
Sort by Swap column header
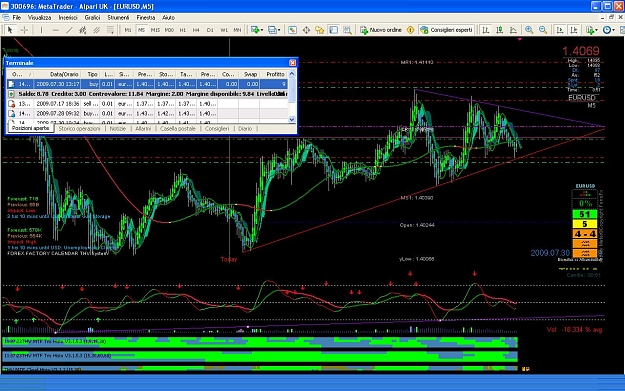pyautogui.click(x=250, y=74)
